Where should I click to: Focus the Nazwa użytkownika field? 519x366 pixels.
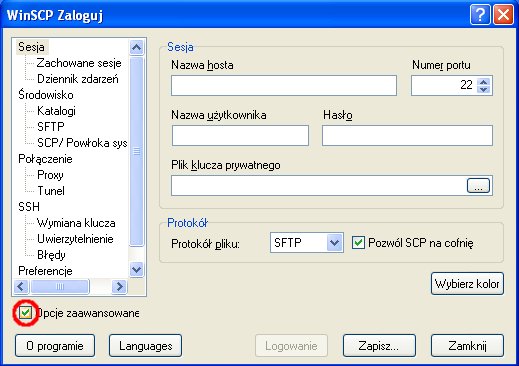[240, 136]
